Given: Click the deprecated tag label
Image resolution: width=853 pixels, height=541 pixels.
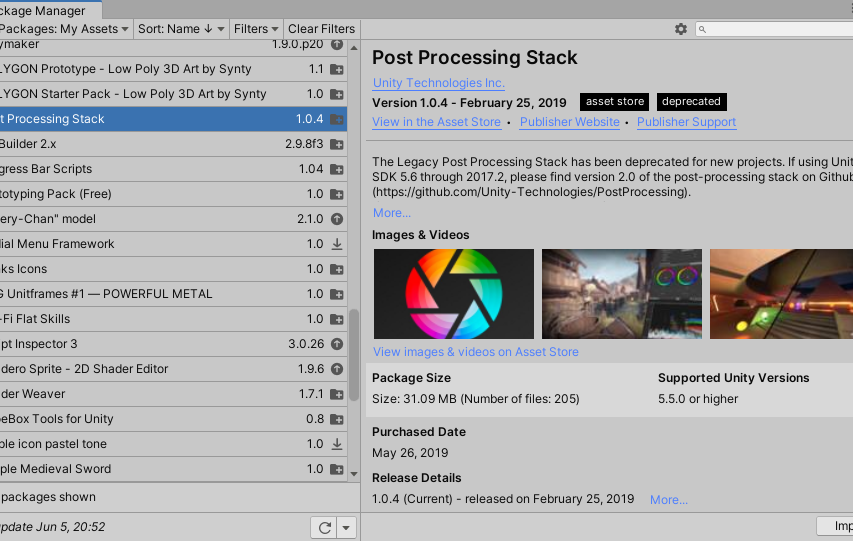Looking at the screenshot, I should [691, 102].
